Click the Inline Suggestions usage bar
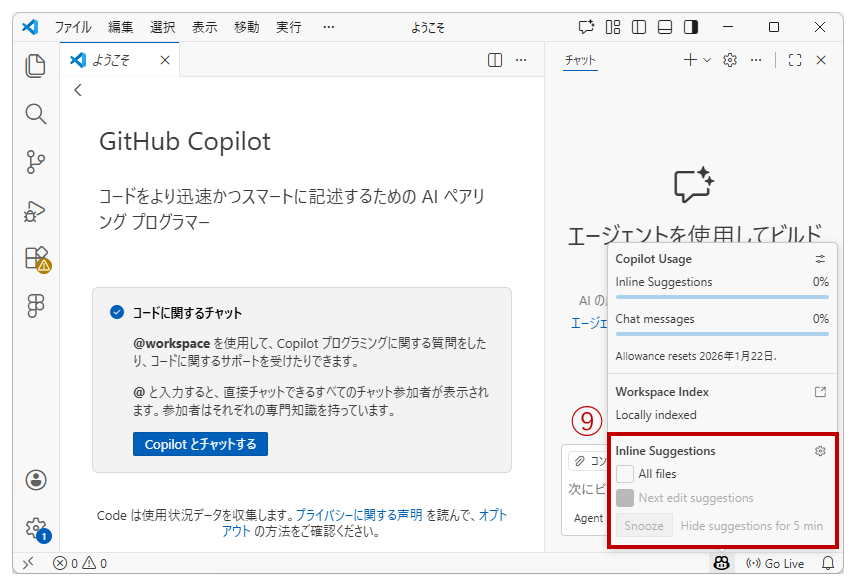Image resolution: width=854 pixels, height=584 pixels. tap(721, 297)
